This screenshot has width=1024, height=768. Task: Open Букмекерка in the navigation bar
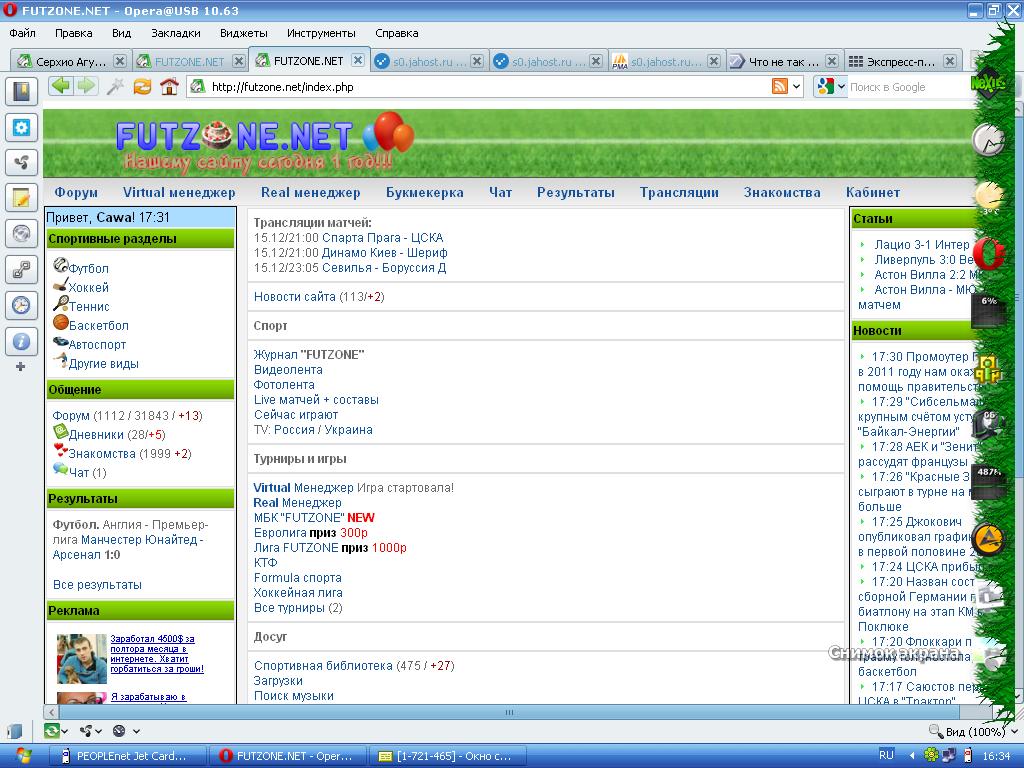pos(424,192)
